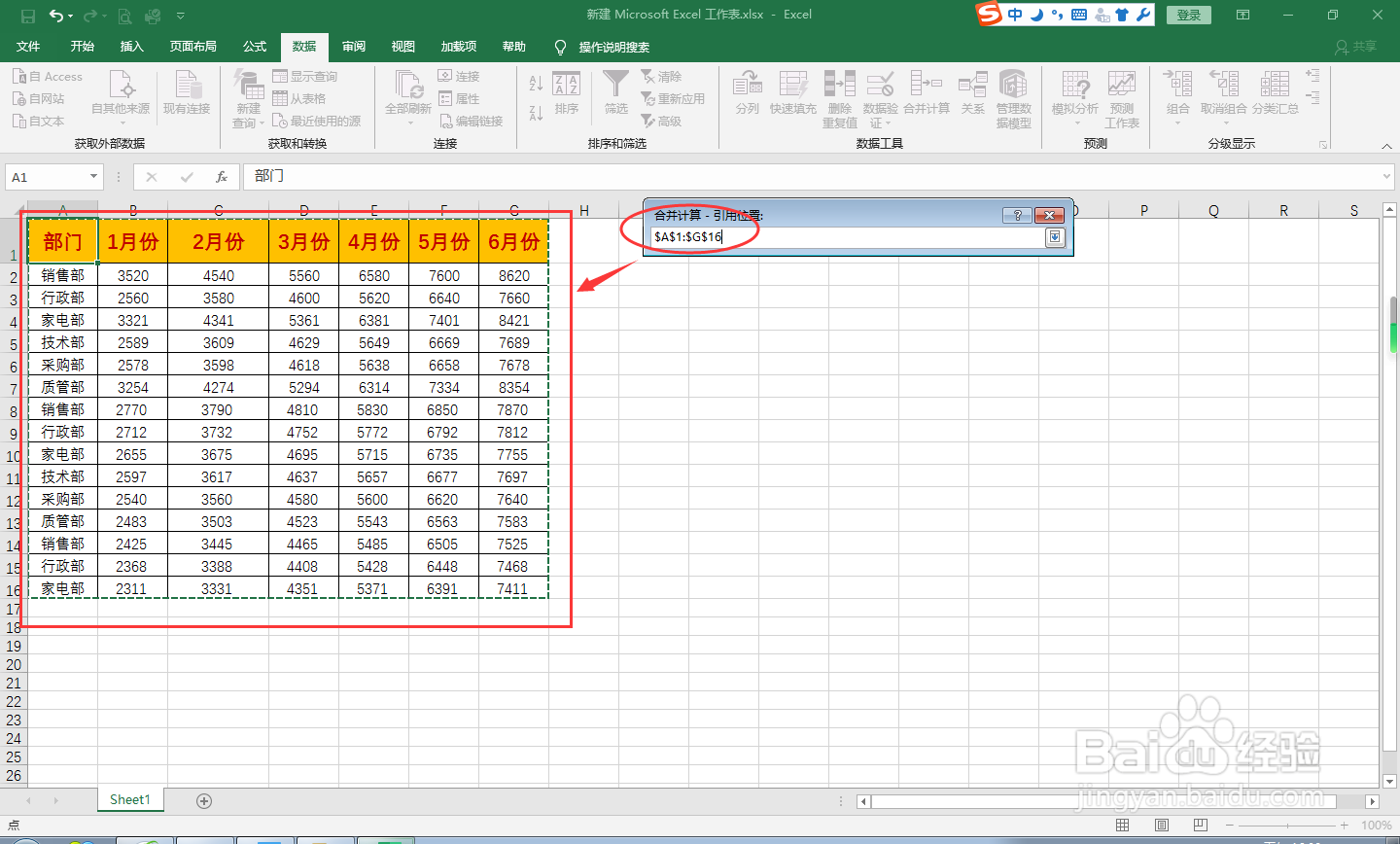Click Remove Duplicates (删除重复值)
This screenshot has height=844, width=1400.
click(x=840, y=99)
